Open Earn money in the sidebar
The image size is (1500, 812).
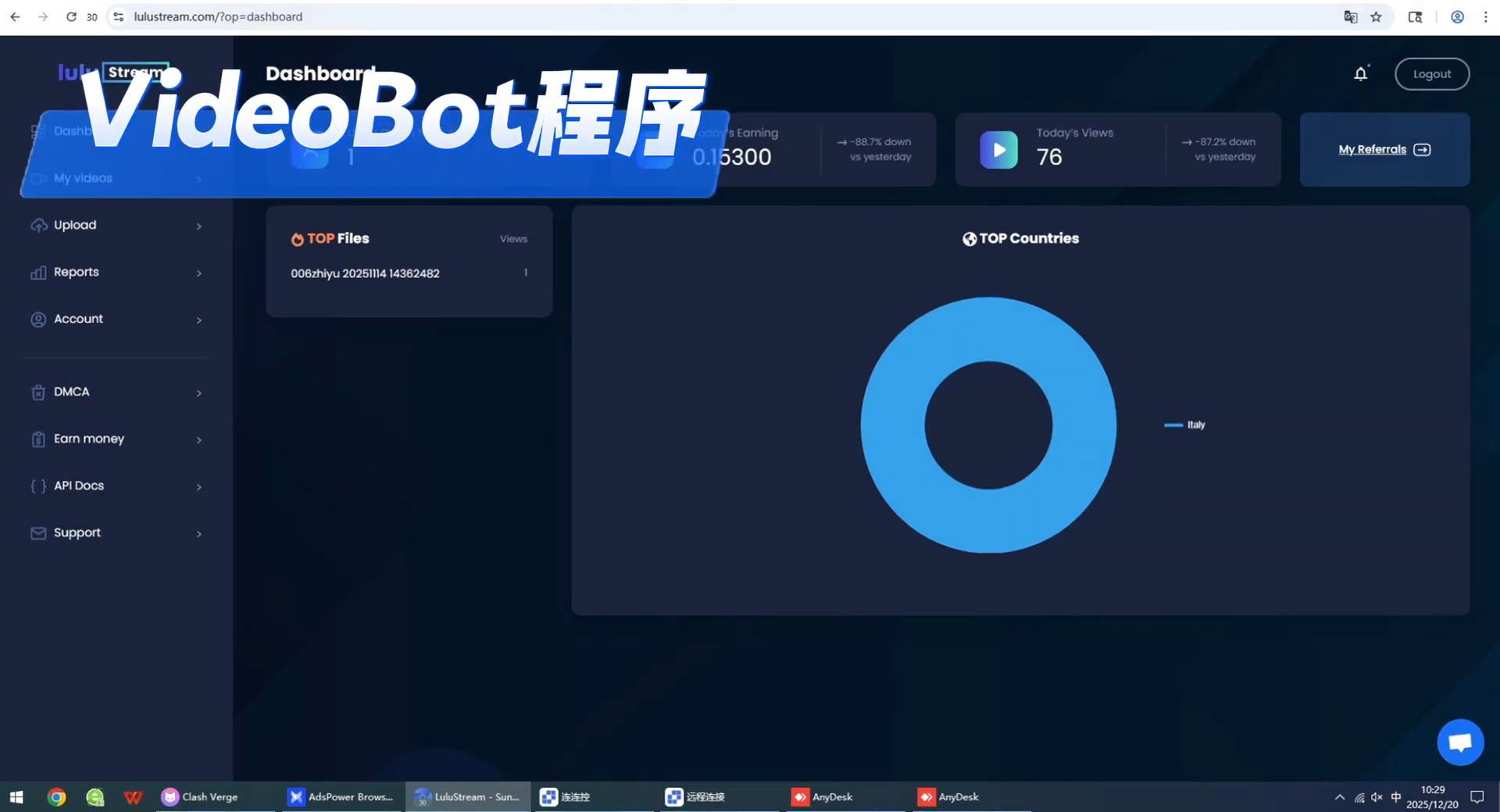coord(116,439)
